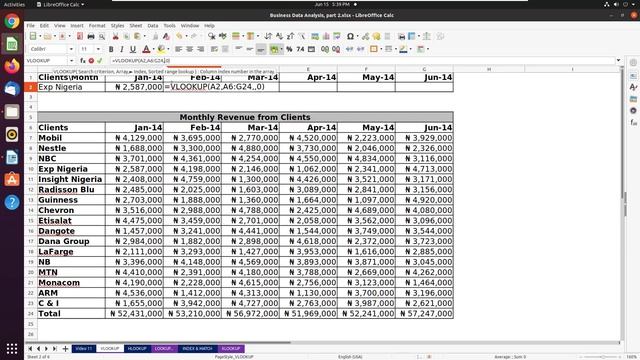Insert a chart using chart icon

tap(326, 36)
